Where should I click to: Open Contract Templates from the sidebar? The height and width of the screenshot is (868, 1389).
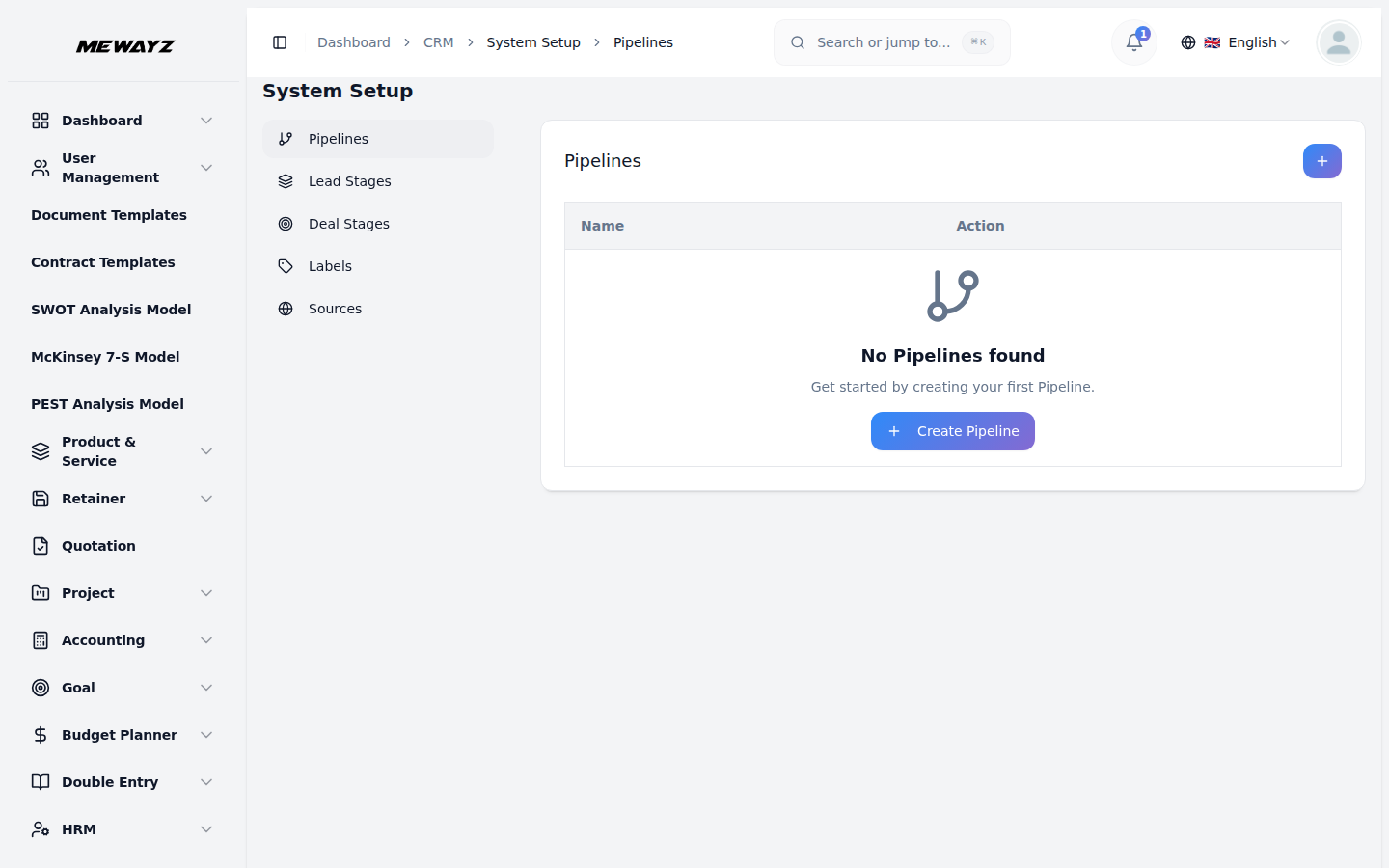[x=103, y=261]
